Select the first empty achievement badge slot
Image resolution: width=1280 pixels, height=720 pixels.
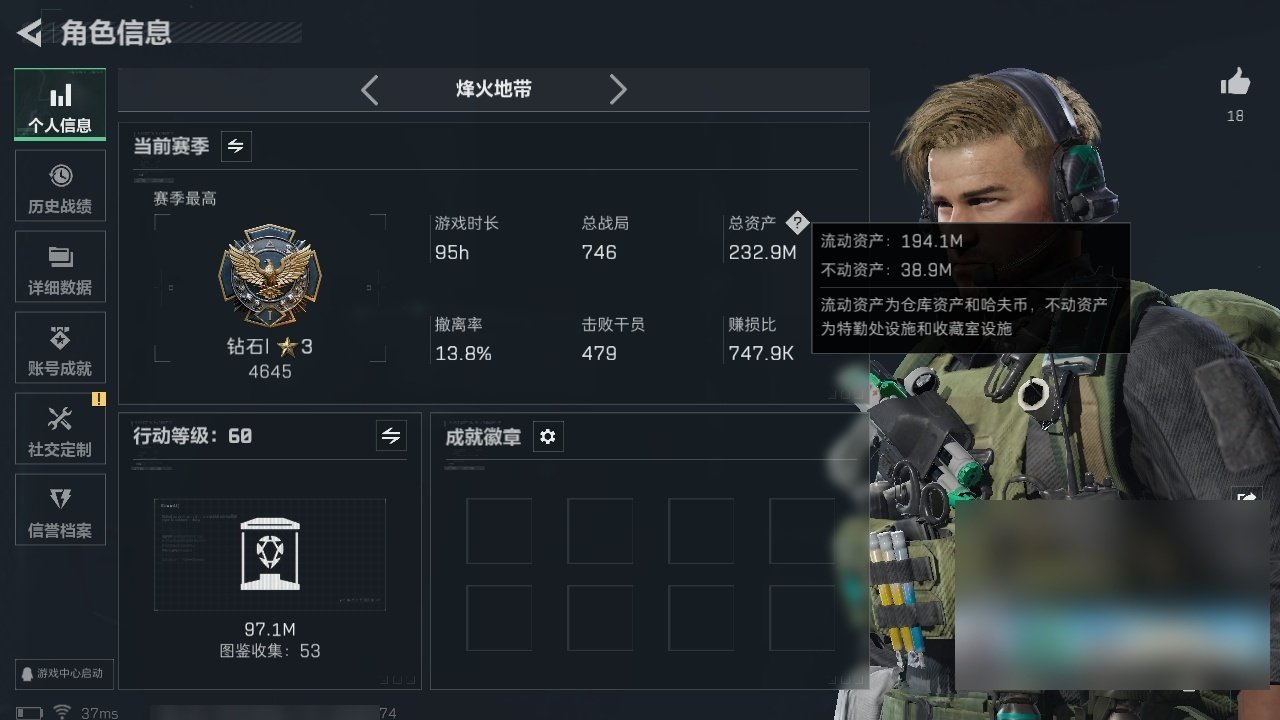click(x=499, y=531)
